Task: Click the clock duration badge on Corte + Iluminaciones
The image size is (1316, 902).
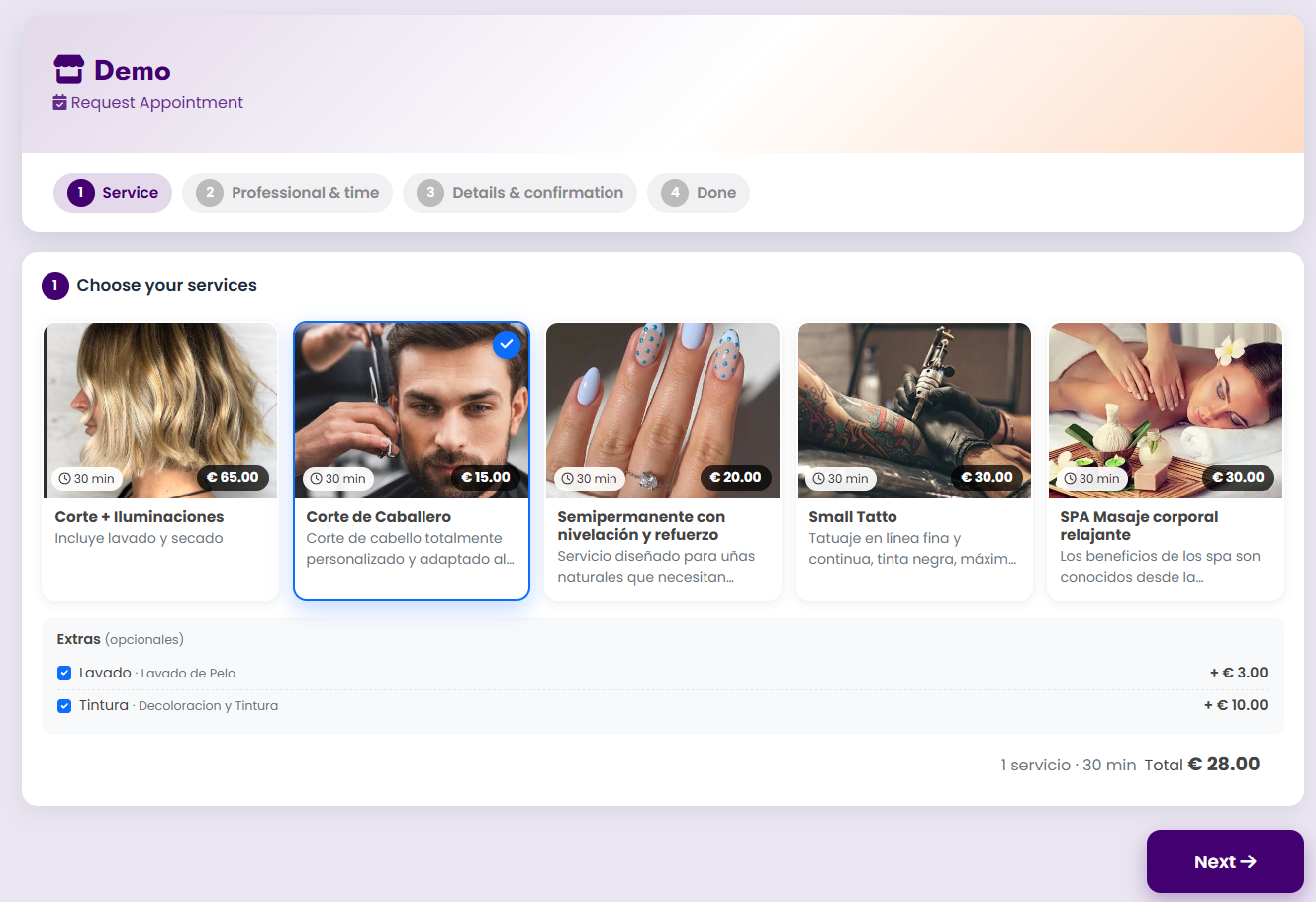Action: click(x=87, y=479)
